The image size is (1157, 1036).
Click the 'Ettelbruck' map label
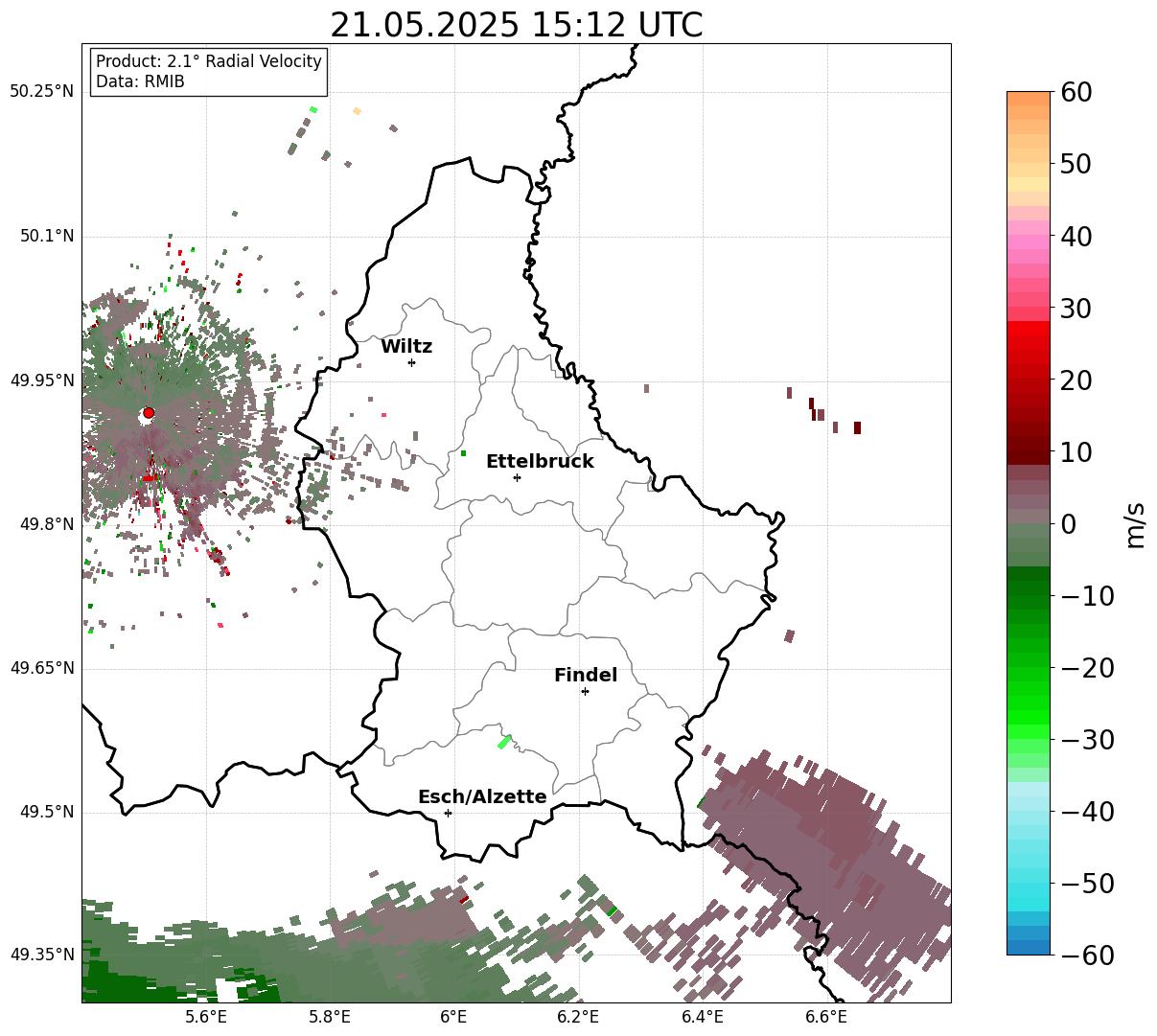click(540, 461)
